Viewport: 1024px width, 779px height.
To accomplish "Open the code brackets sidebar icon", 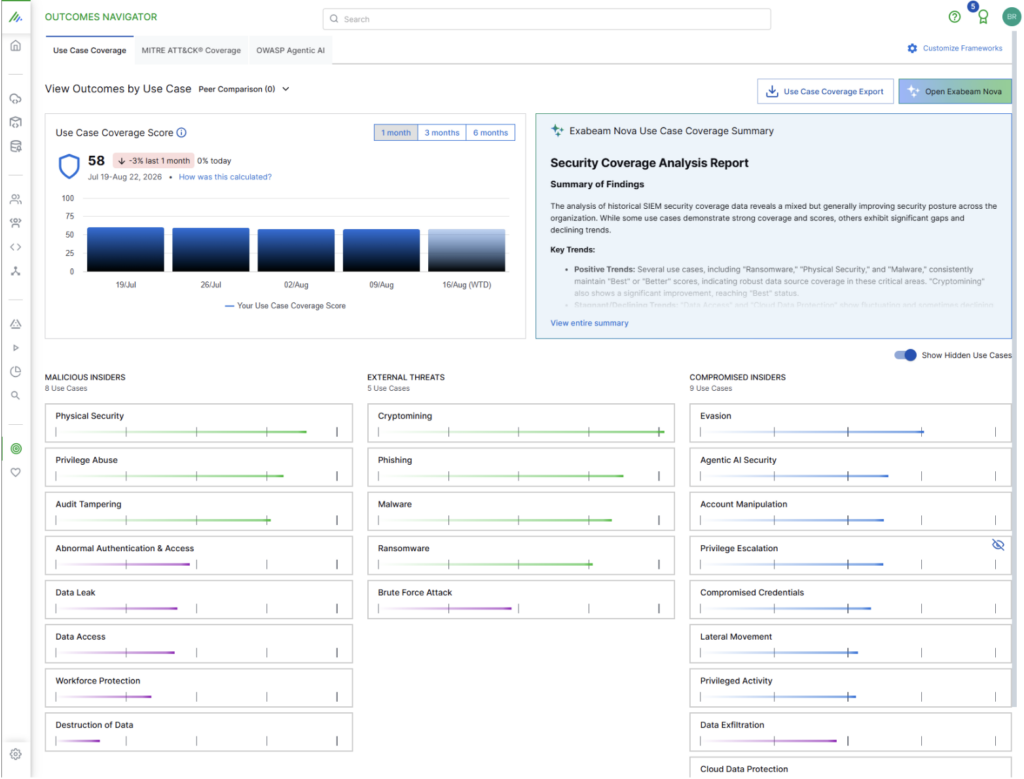I will [x=16, y=247].
